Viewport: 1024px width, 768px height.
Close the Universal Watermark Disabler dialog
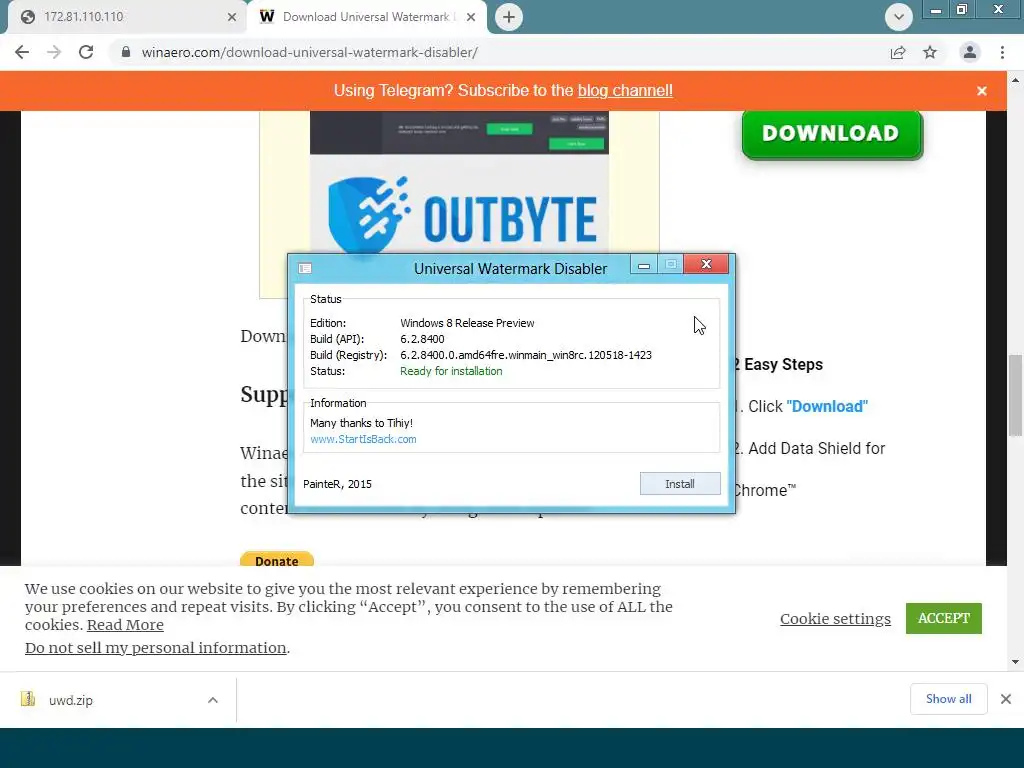tap(706, 264)
